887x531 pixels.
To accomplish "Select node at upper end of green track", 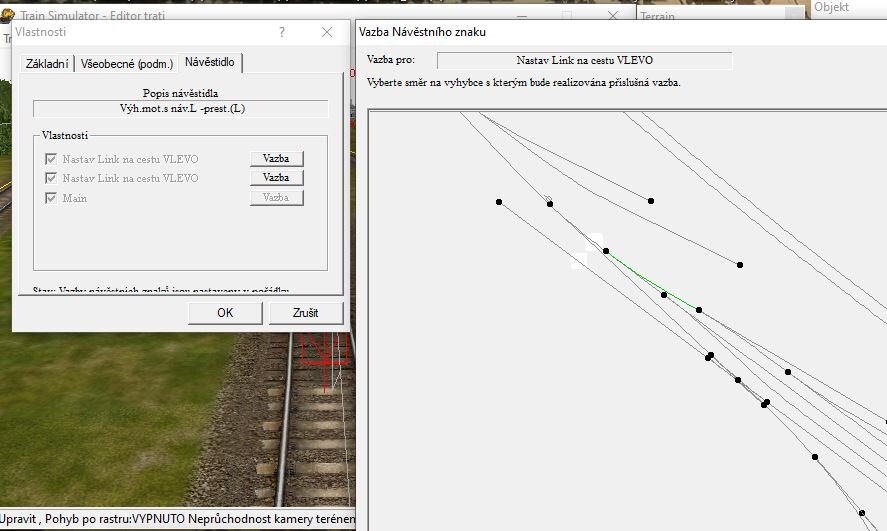I will click(606, 252).
